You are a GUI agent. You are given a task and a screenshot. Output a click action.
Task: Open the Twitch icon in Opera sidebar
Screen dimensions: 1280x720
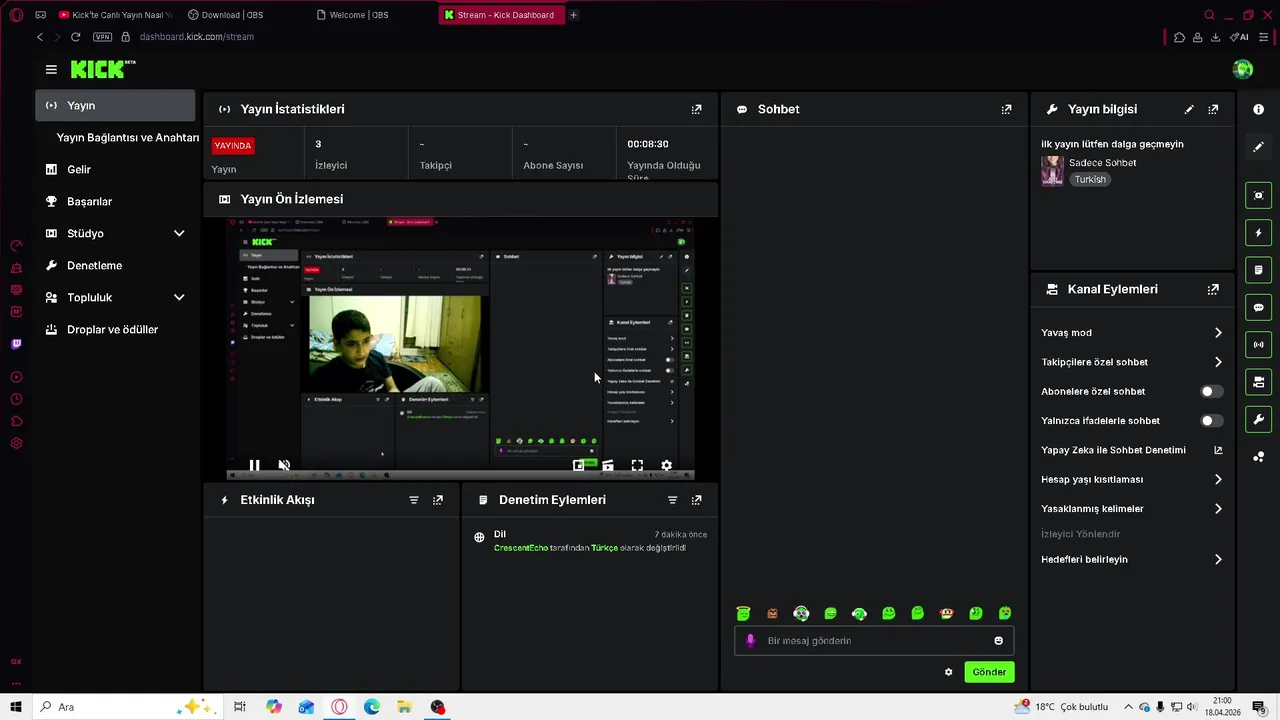point(16,344)
